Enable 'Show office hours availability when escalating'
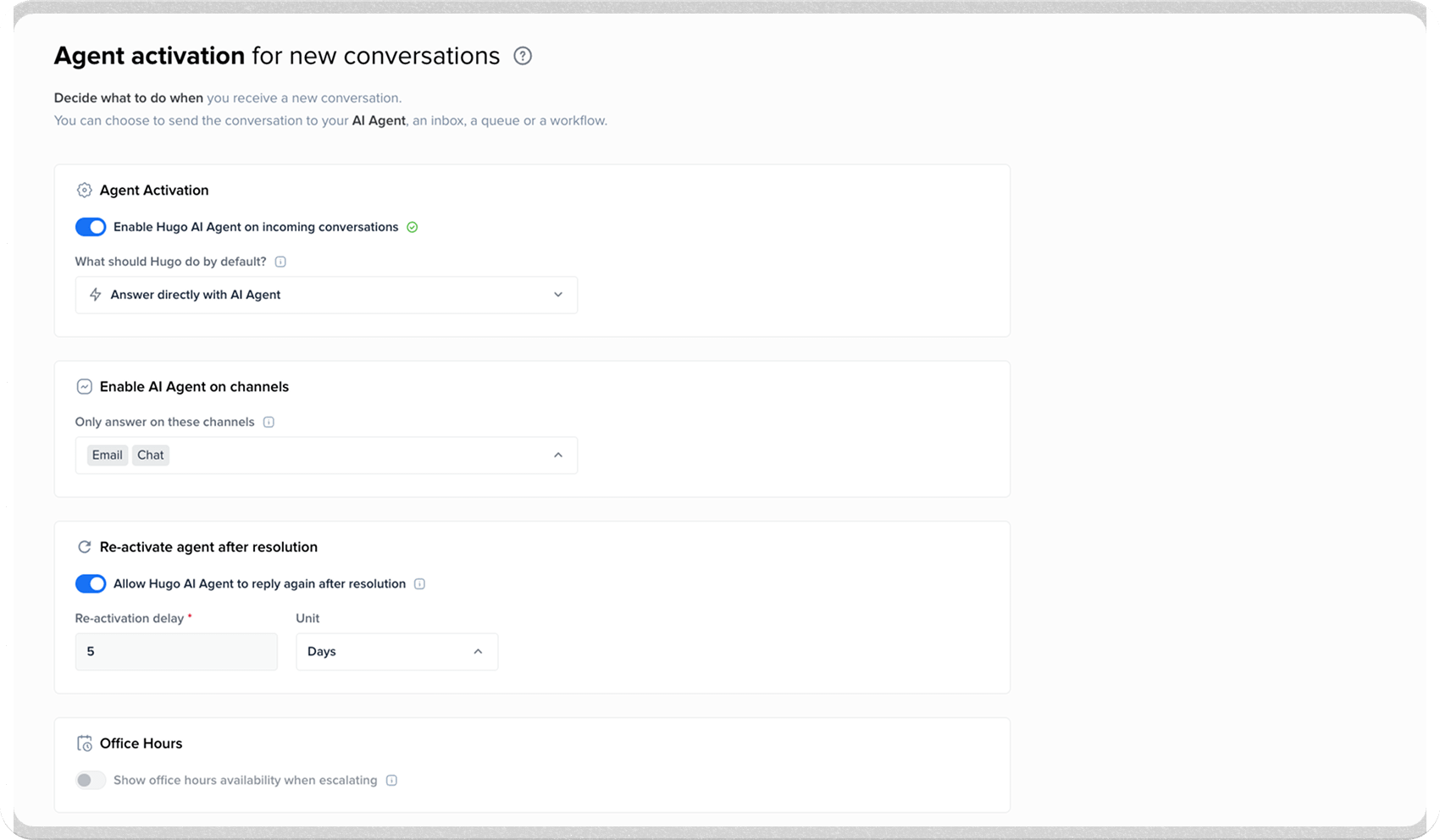This screenshot has width=1440, height=840. pos(90,780)
